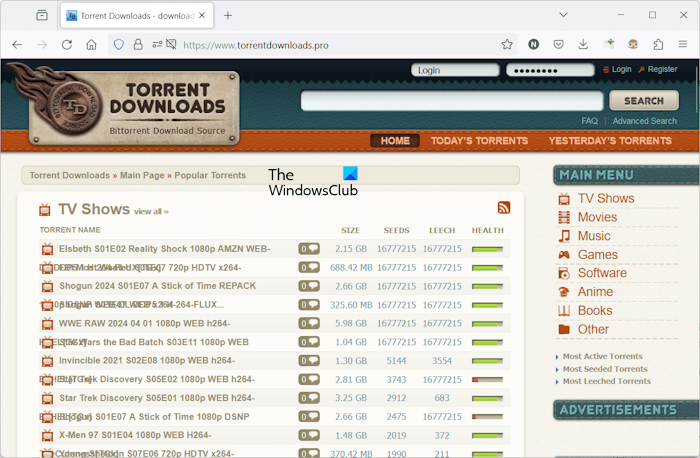Select Anime in the main menu
Viewport: 700px width, 458px height.
coord(595,292)
